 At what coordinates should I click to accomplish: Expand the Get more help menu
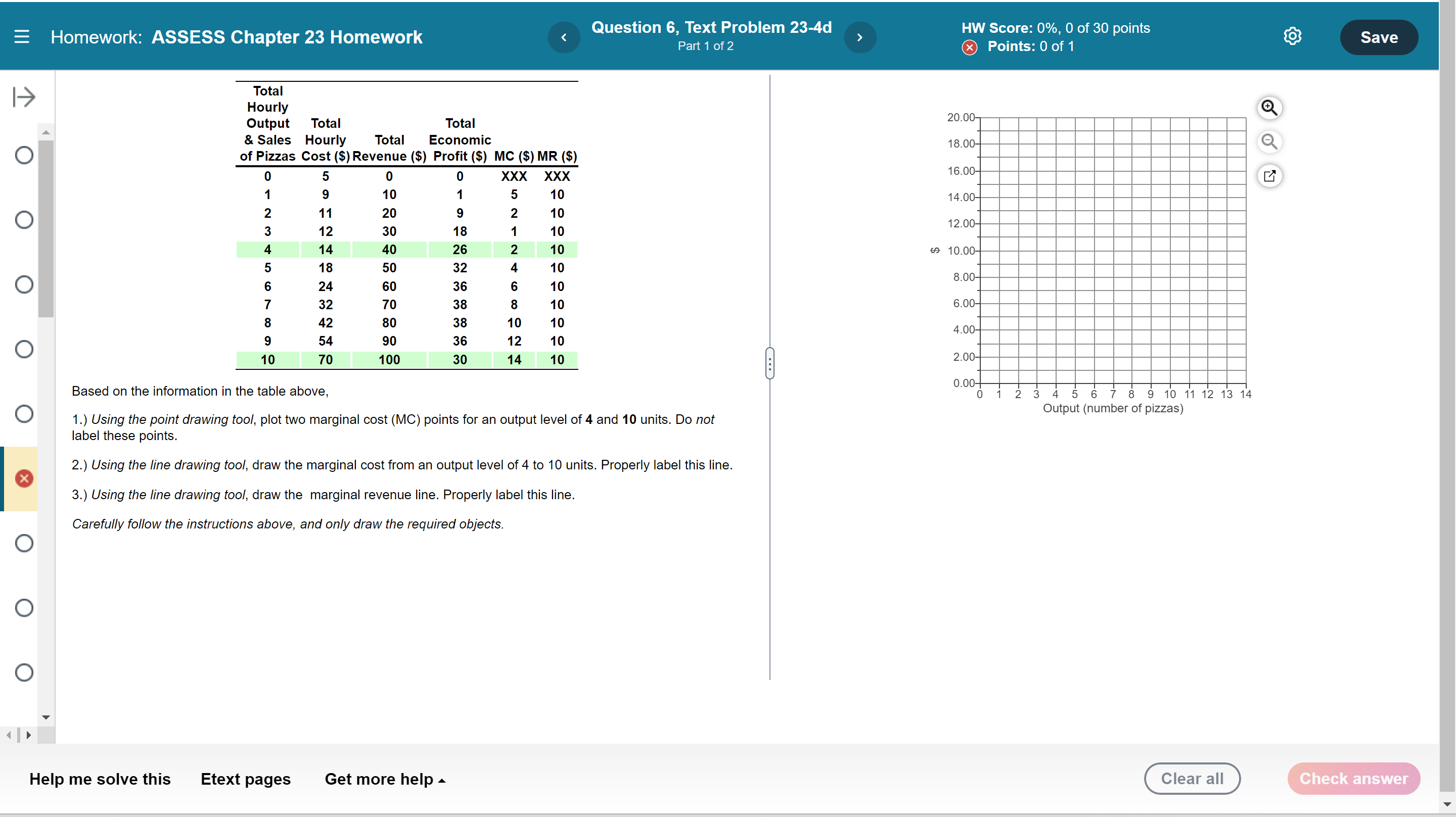(385, 779)
